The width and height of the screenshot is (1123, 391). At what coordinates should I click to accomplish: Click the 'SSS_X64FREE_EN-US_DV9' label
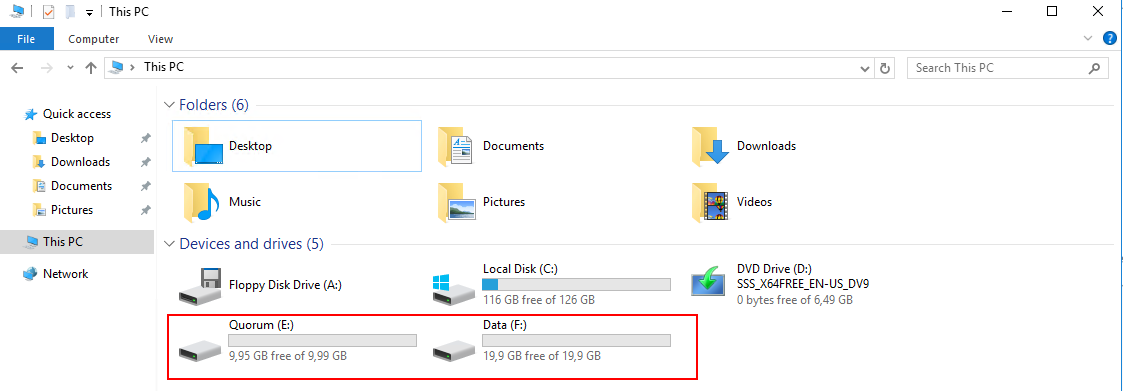click(803, 284)
